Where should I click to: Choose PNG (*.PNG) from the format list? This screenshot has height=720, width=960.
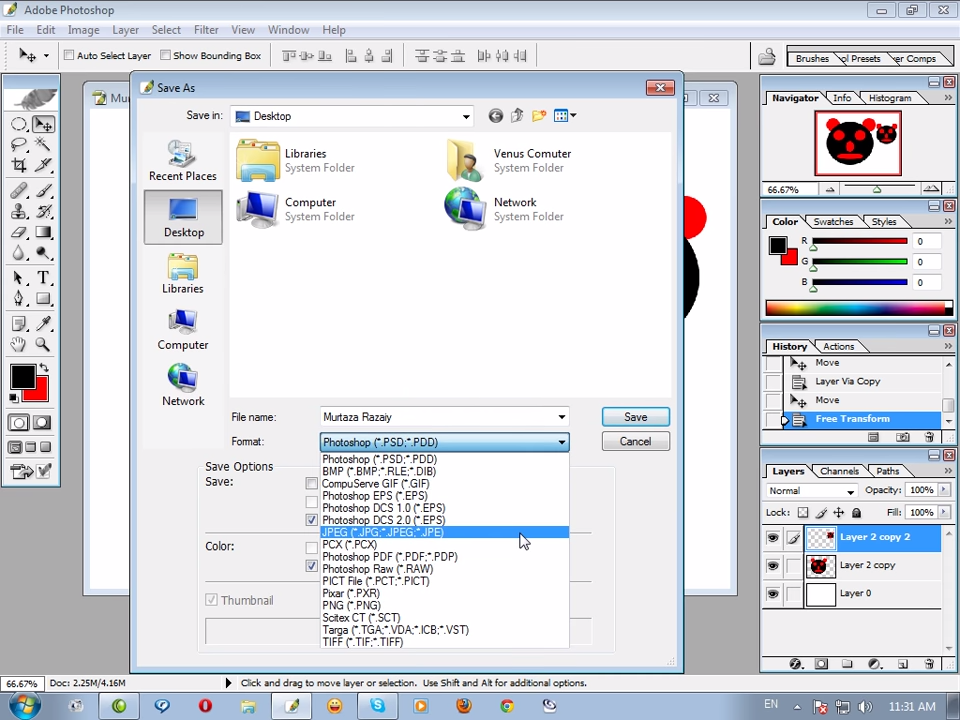pyautogui.click(x=444, y=606)
